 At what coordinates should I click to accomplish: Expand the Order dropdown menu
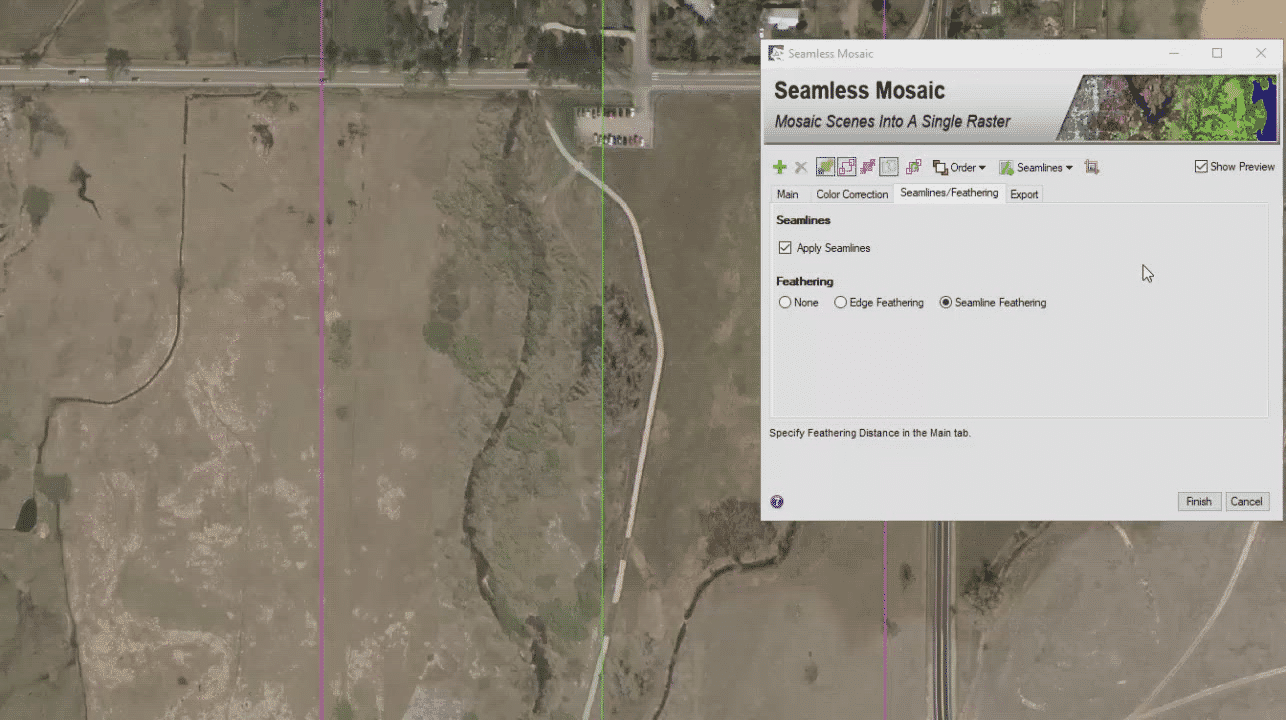click(x=960, y=167)
